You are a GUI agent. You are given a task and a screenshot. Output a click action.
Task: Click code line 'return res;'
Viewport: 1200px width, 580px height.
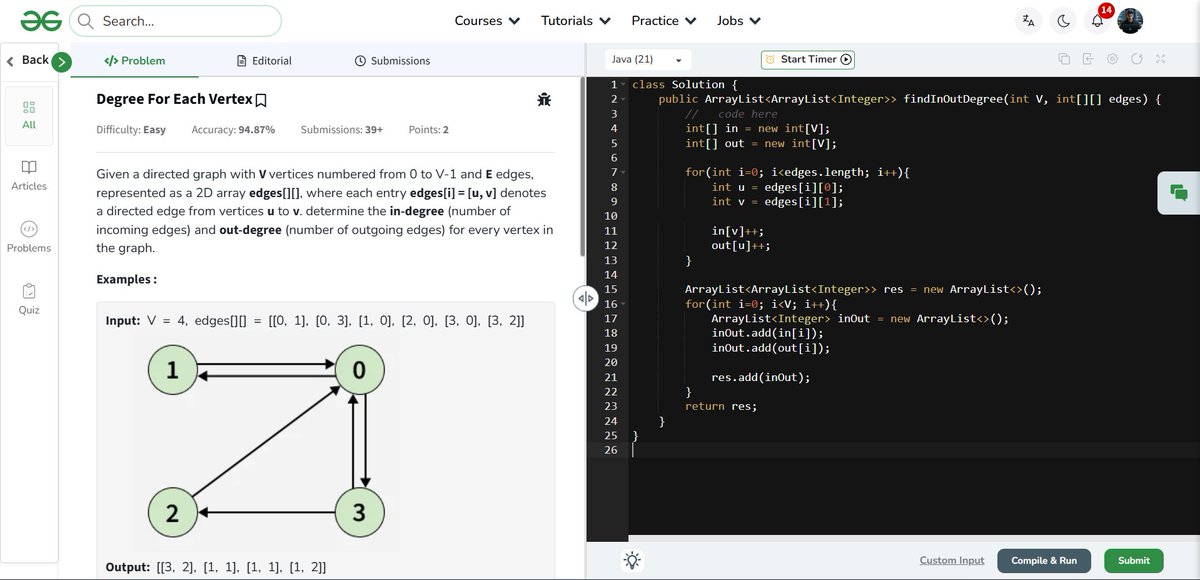[x=721, y=406]
